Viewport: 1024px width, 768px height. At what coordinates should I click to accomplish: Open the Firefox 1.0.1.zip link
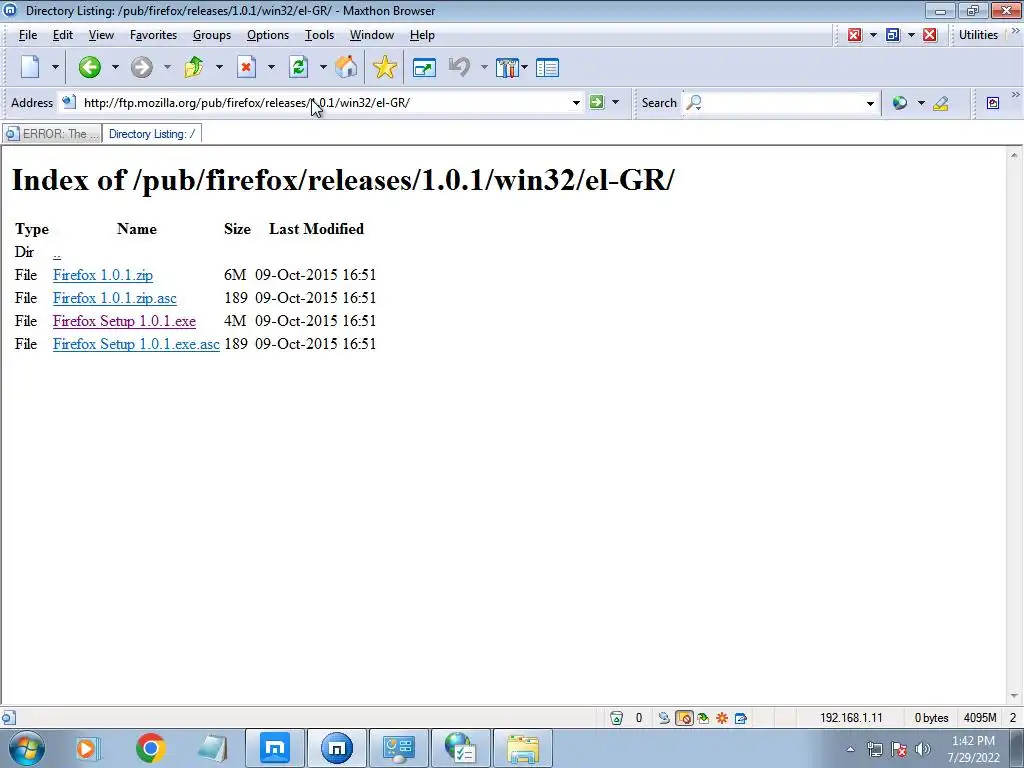click(x=103, y=275)
